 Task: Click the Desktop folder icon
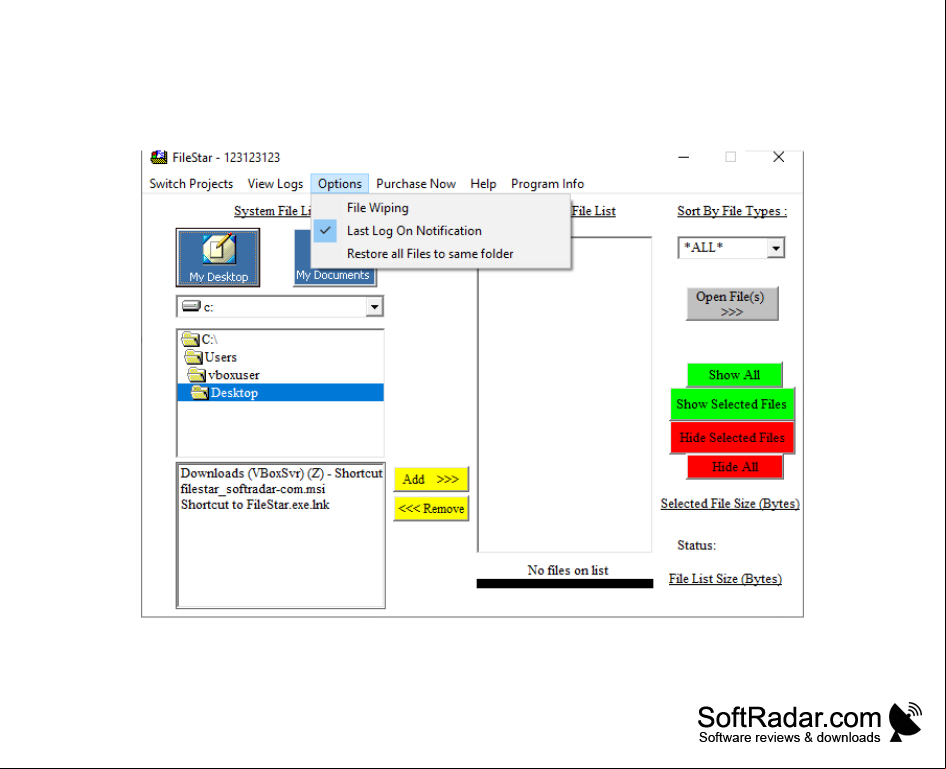pos(200,393)
